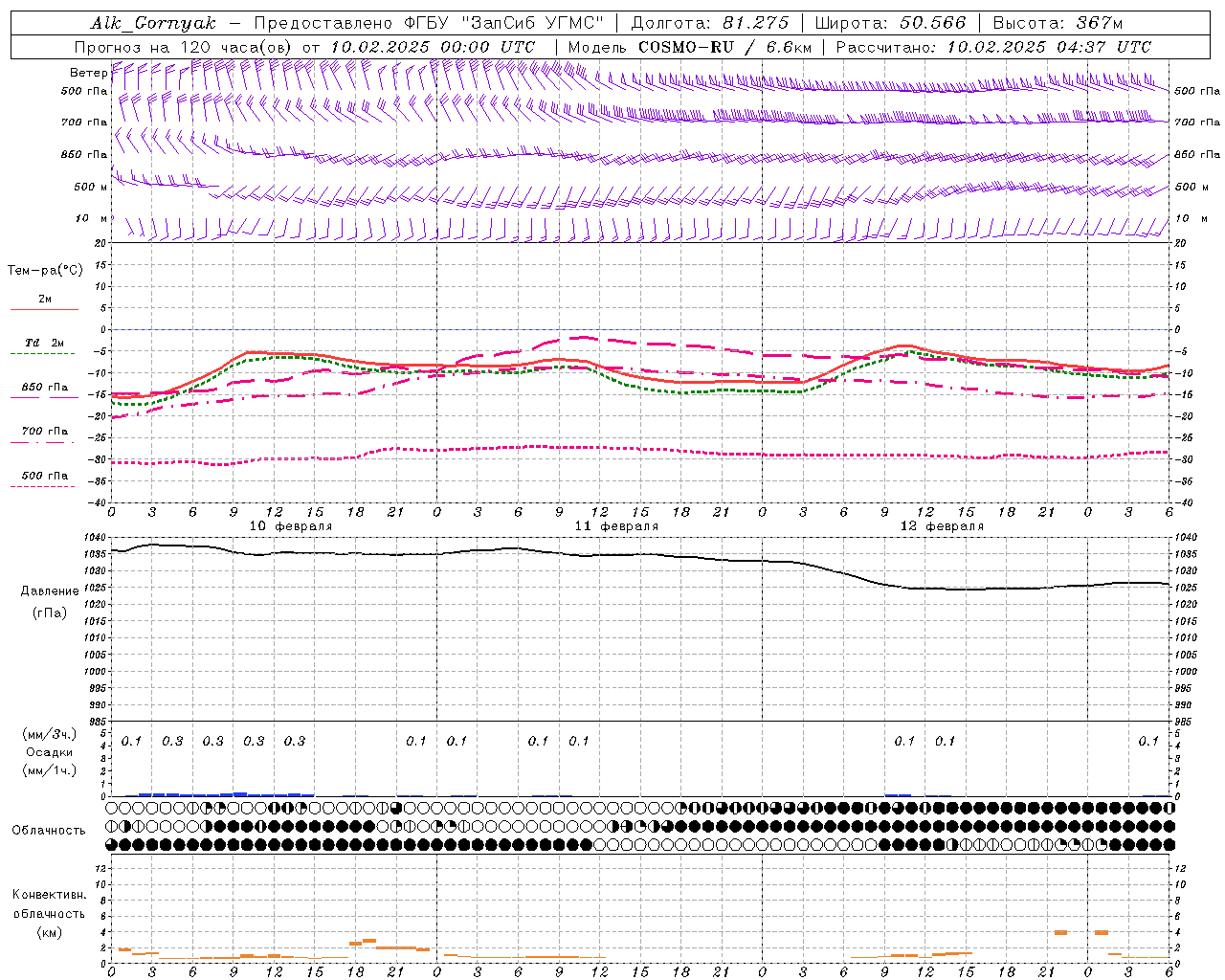Click the (гПа) pressure unit label
The height and width of the screenshot is (980, 1225).
tap(50, 612)
